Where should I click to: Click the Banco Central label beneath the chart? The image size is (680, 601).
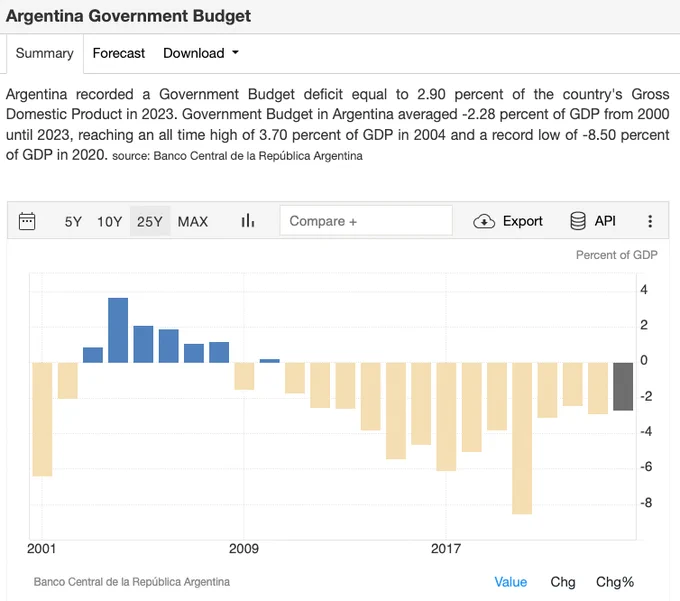pos(132,582)
